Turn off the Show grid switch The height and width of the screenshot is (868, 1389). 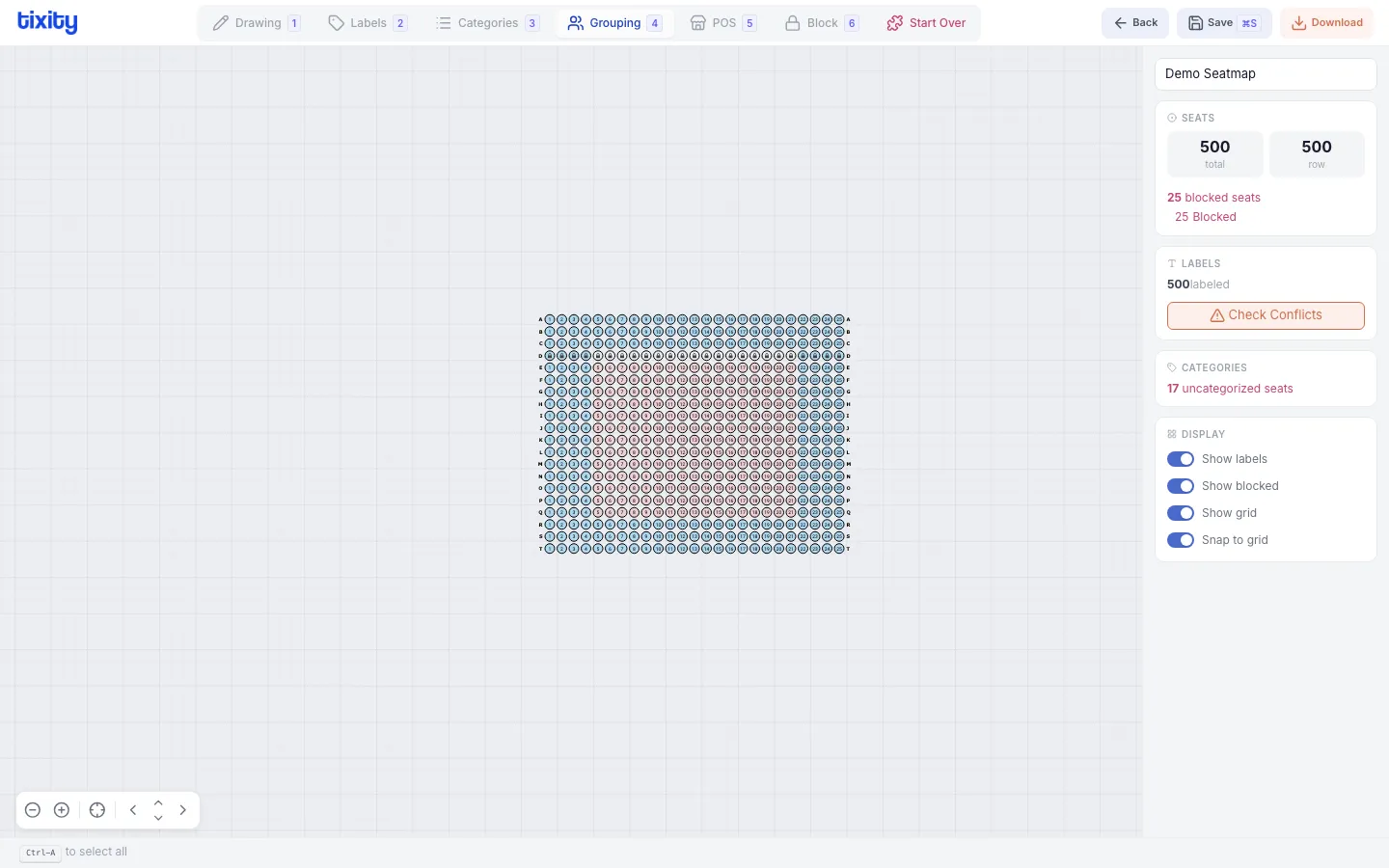[x=1181, y=513]
